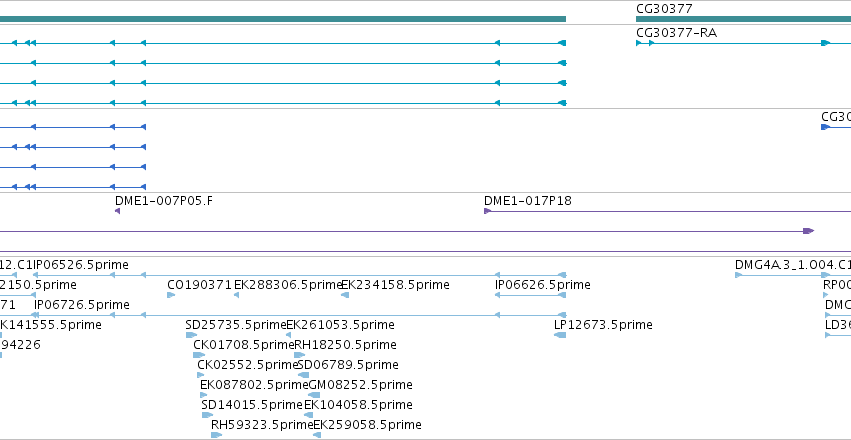Screen dimensions: 851x440
Task: Select the DME1-017P18 feature label
Action: click(528, 201)
